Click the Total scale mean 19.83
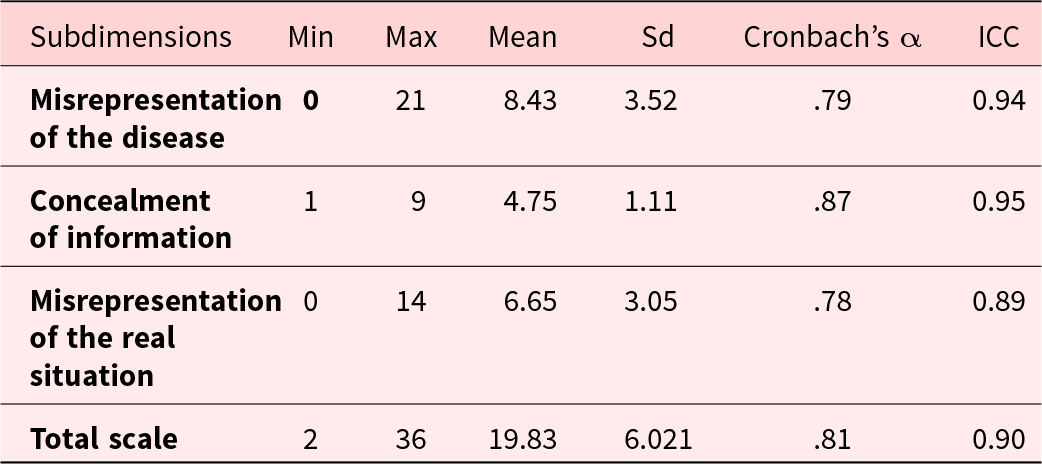Screen dimensions: 1042x464 [x=522, y=438]
